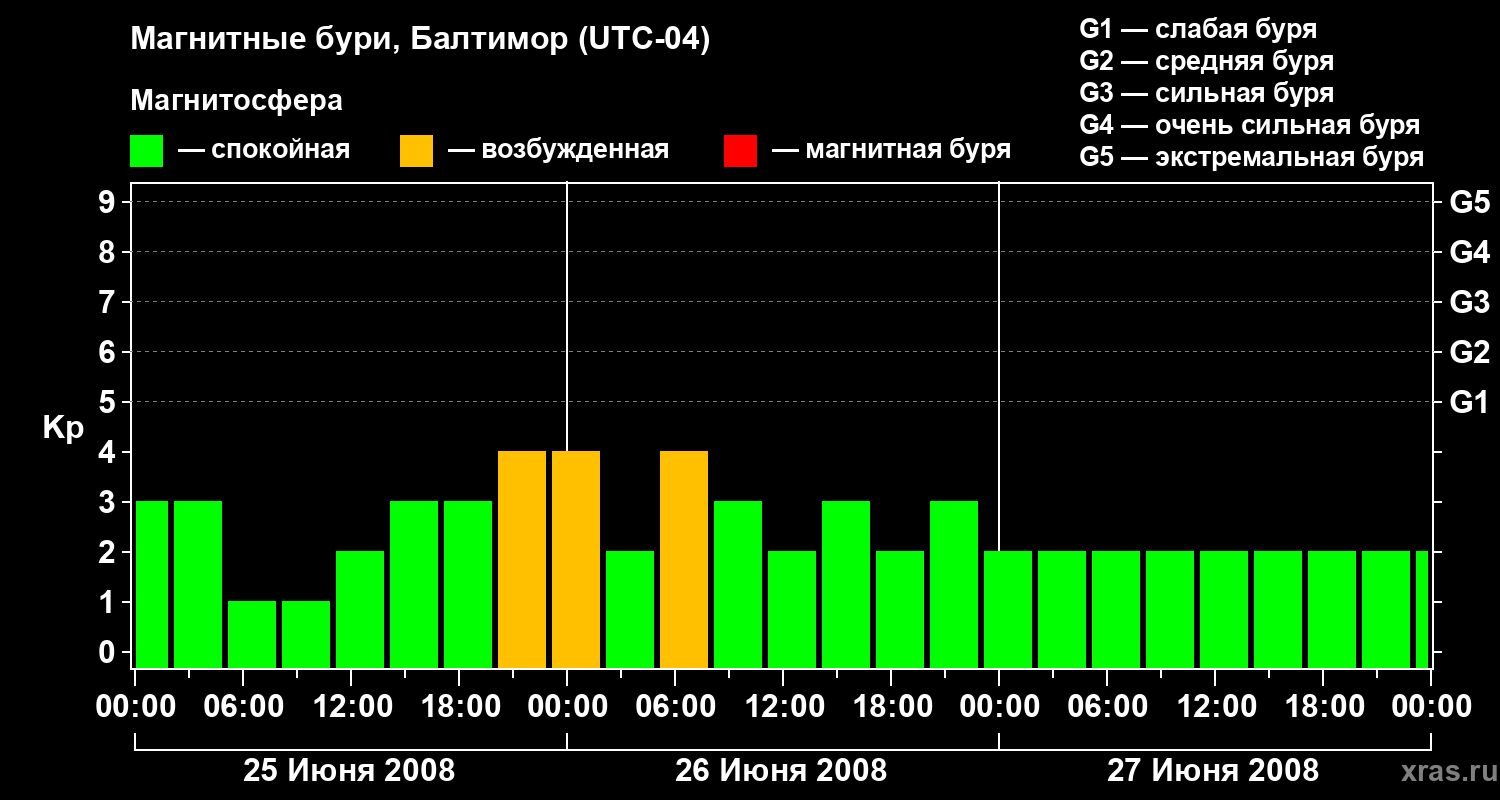Viewport: 1500px width, 800px height.
Task: Click the '26 Июня 2008' date label
Action: pos(781,771)
